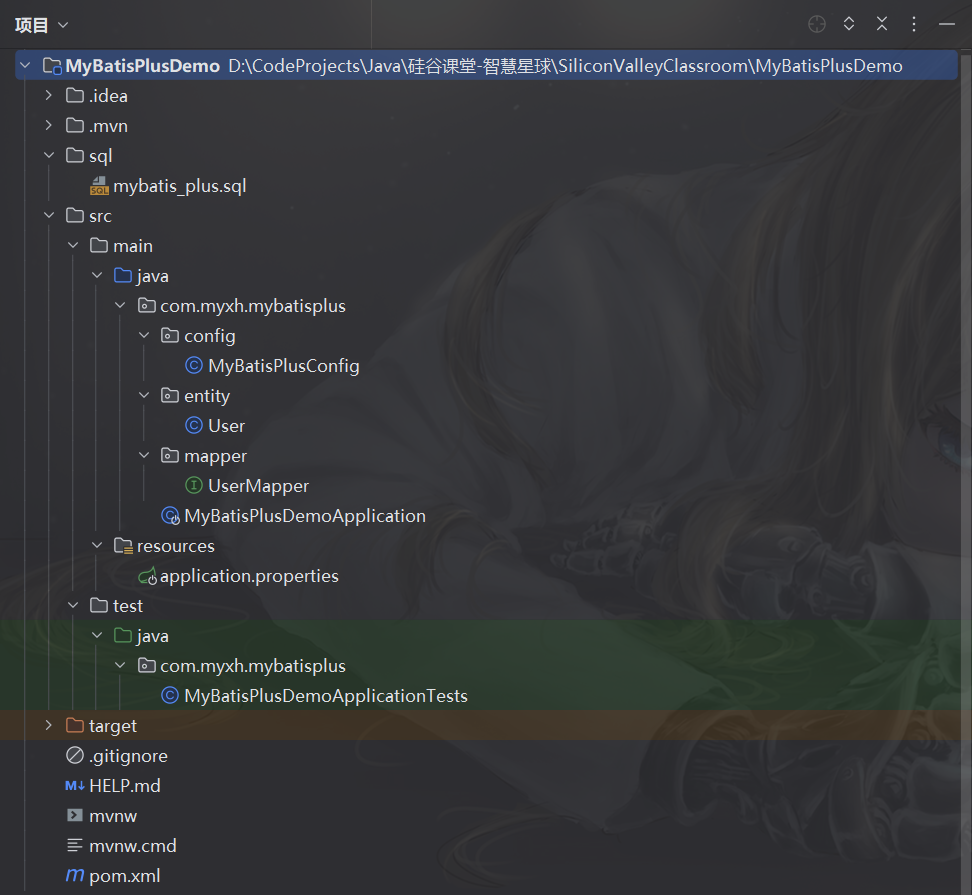Click the com.myxh.mybatisplus package under main
Viewport: 972px width, 895px height.
tap(253, 306)
